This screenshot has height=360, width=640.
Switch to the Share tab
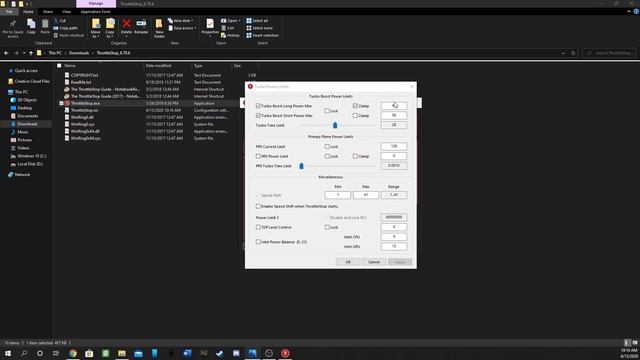coord(48,11)
